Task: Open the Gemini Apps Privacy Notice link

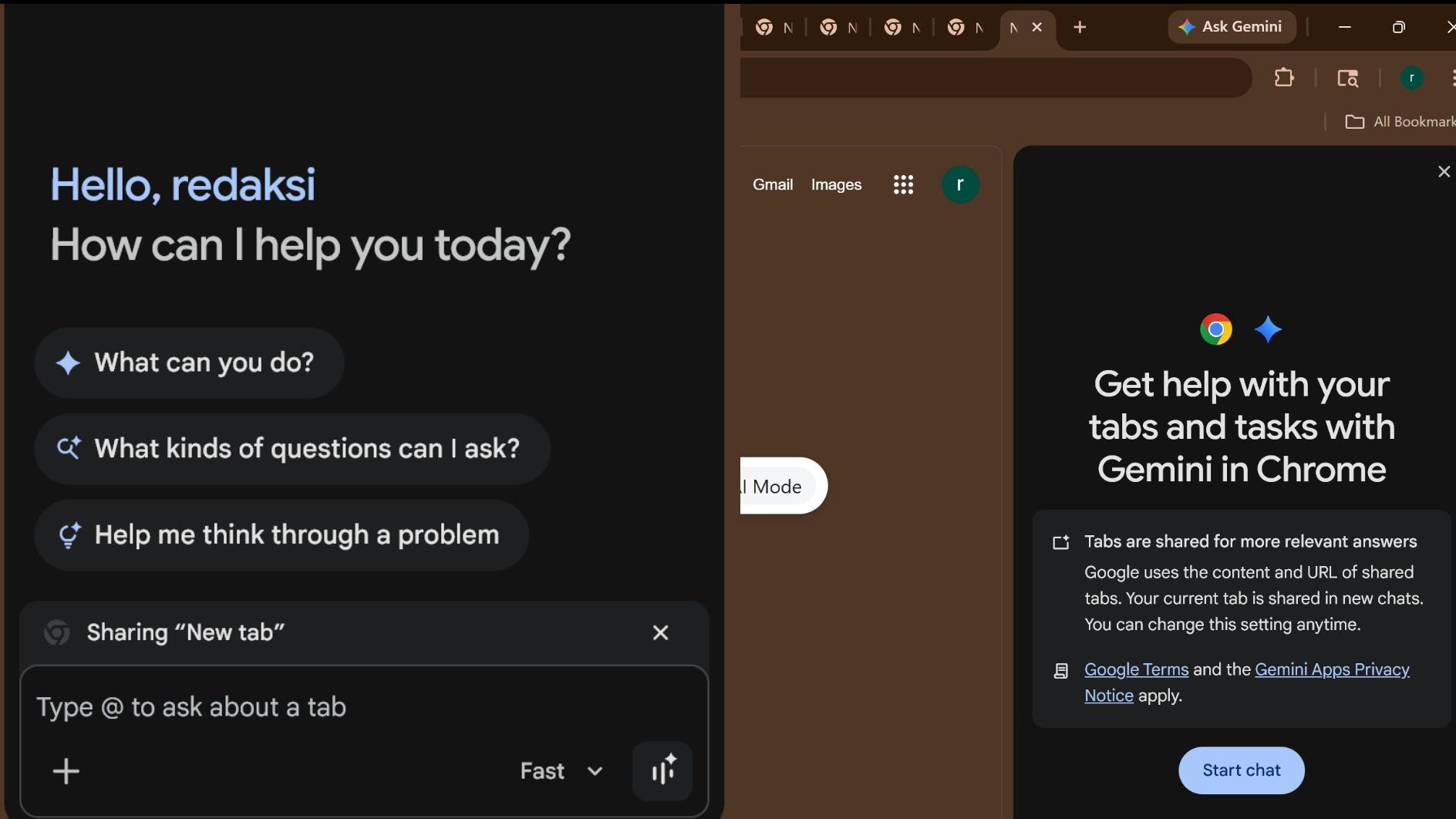Action: click(1332, 669)
